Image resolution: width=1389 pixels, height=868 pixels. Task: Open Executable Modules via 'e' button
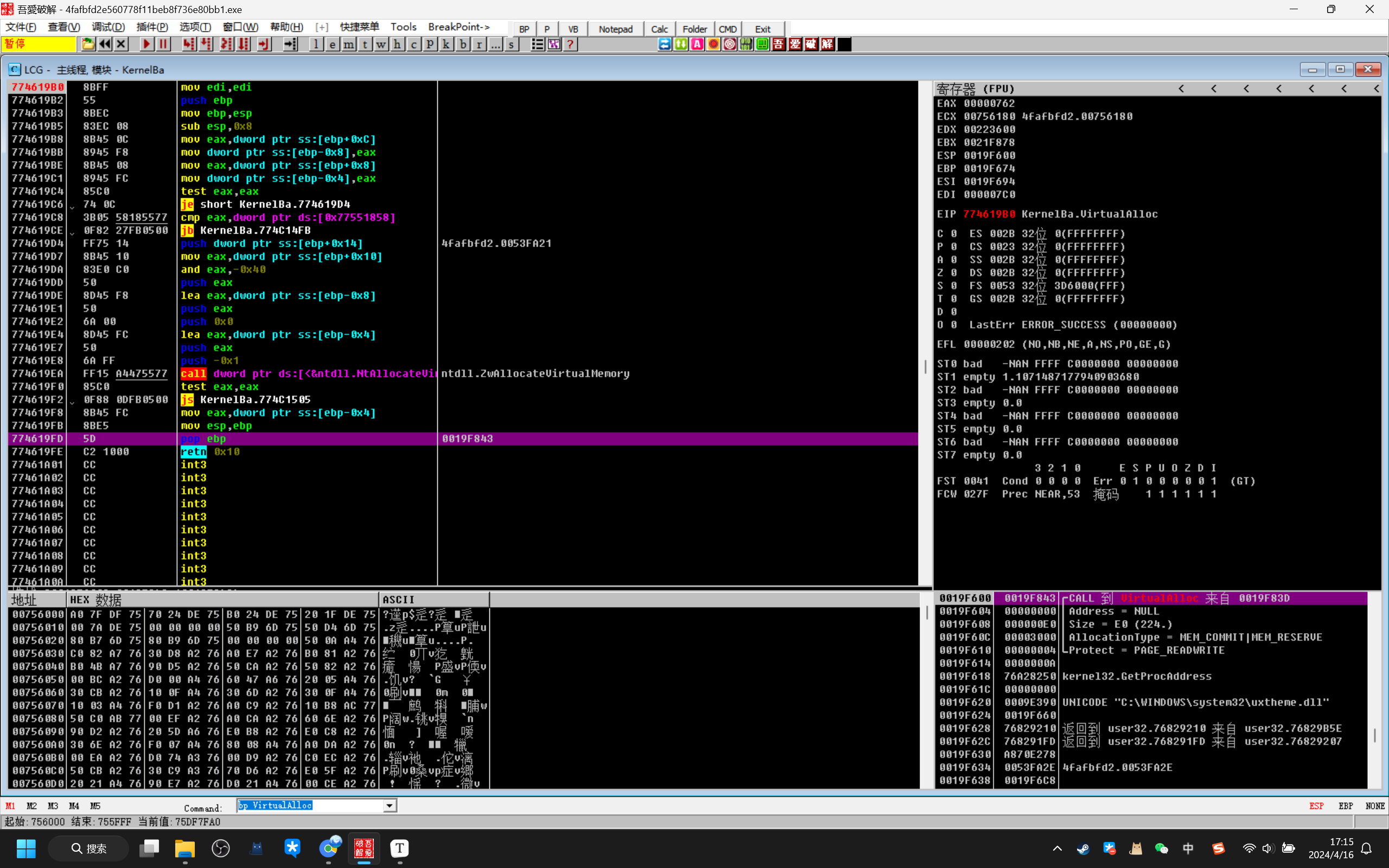pyautogui.click(x=332, y=44)
